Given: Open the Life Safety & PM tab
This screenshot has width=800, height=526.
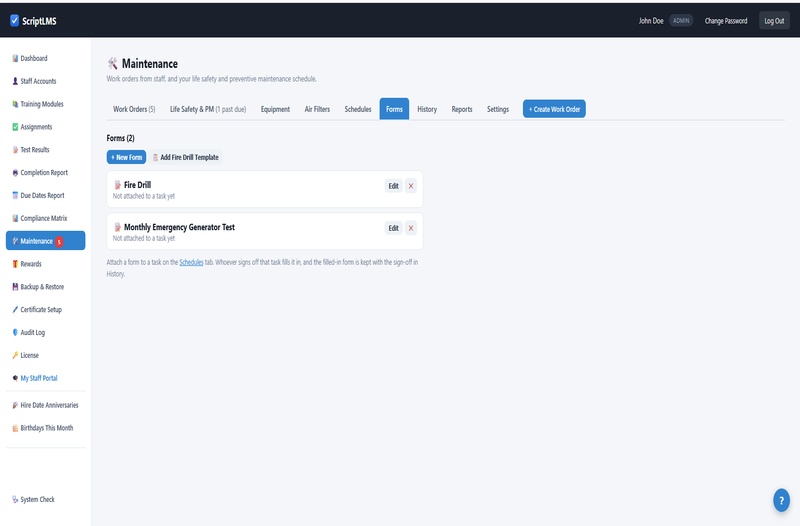Looking at the screenshot, I should pos(208,109).
